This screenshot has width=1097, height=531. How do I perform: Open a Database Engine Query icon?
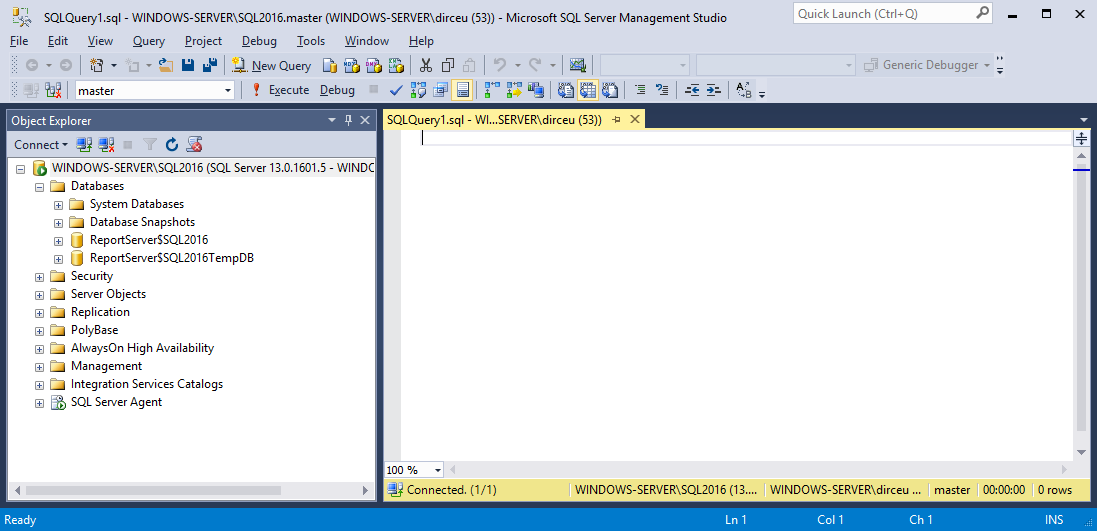pos(330,65)
